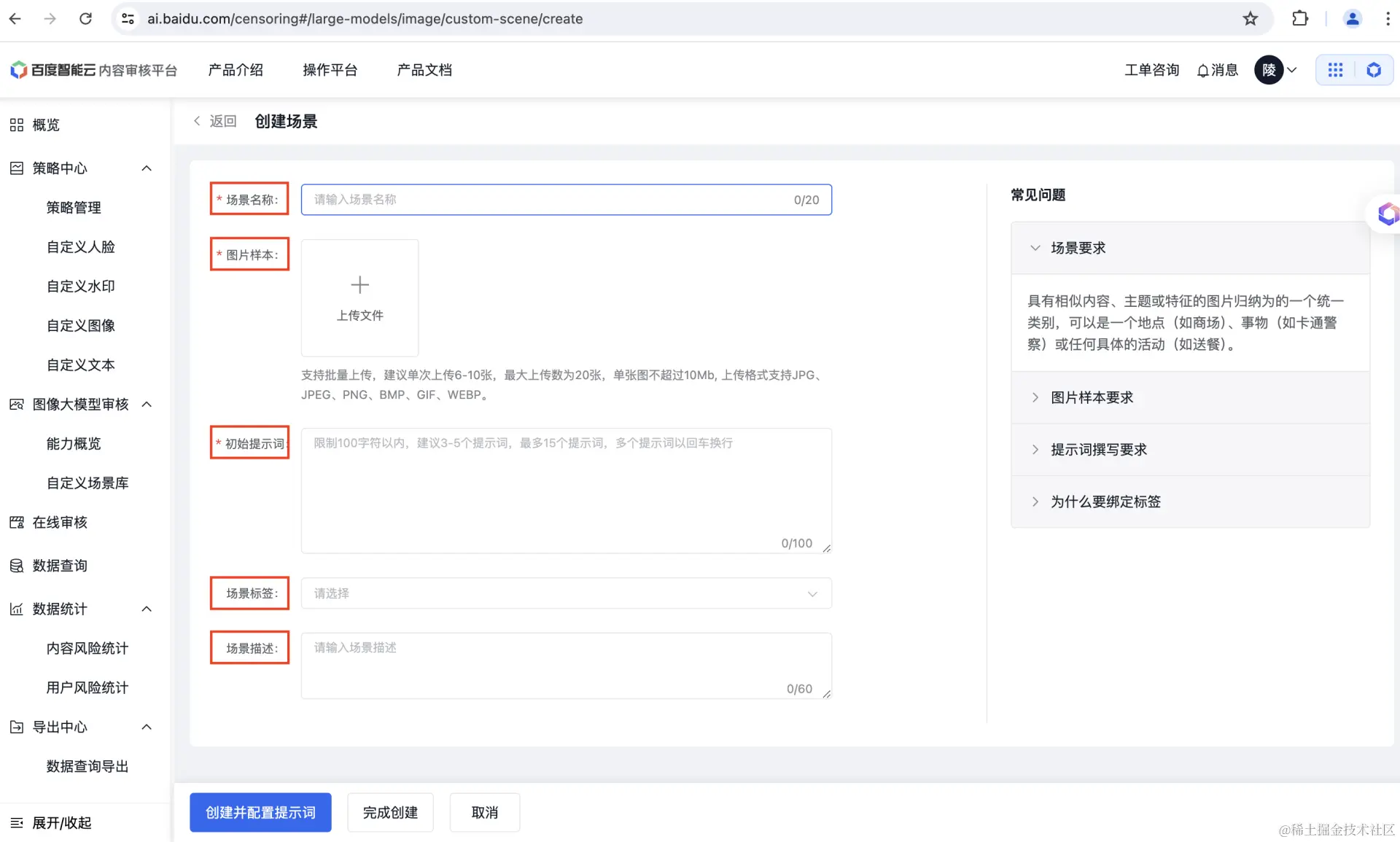Screen dimensions: 1400x842
Task: Click the 创建并配置提示词 button
Action: 260,812
